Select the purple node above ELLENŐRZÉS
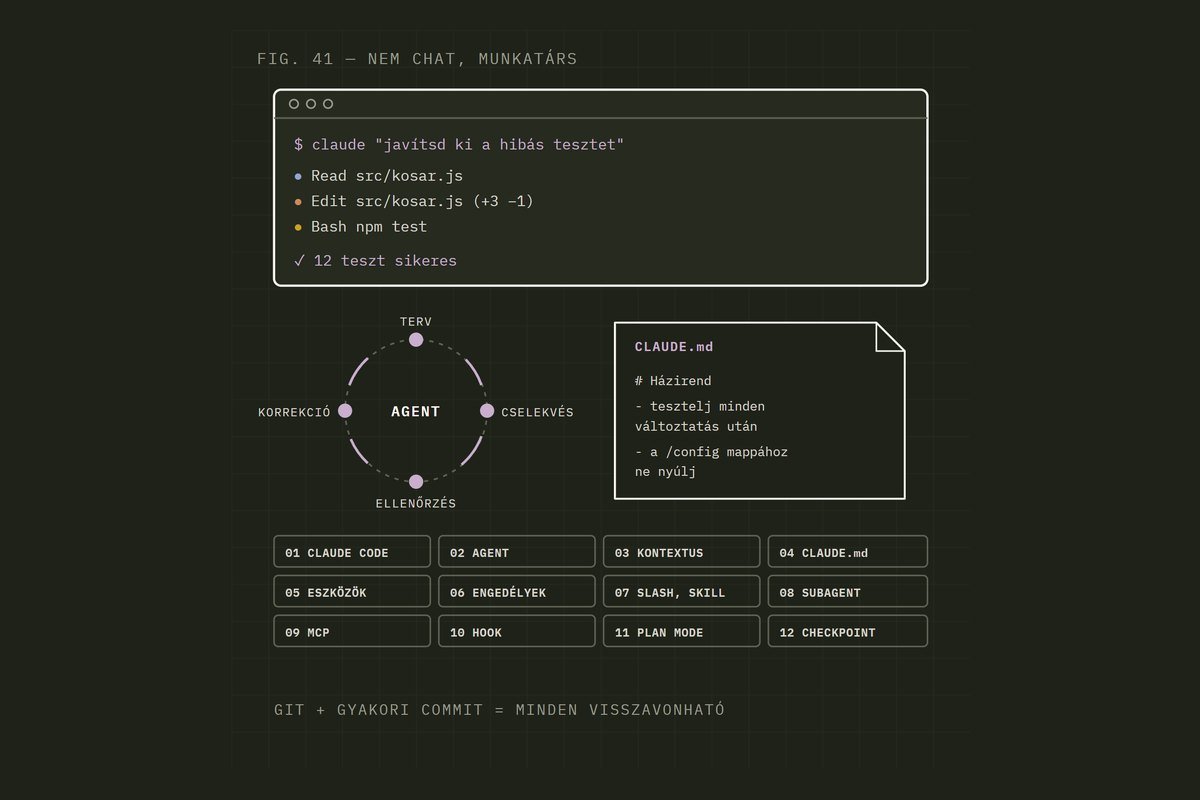 (416, 482)
